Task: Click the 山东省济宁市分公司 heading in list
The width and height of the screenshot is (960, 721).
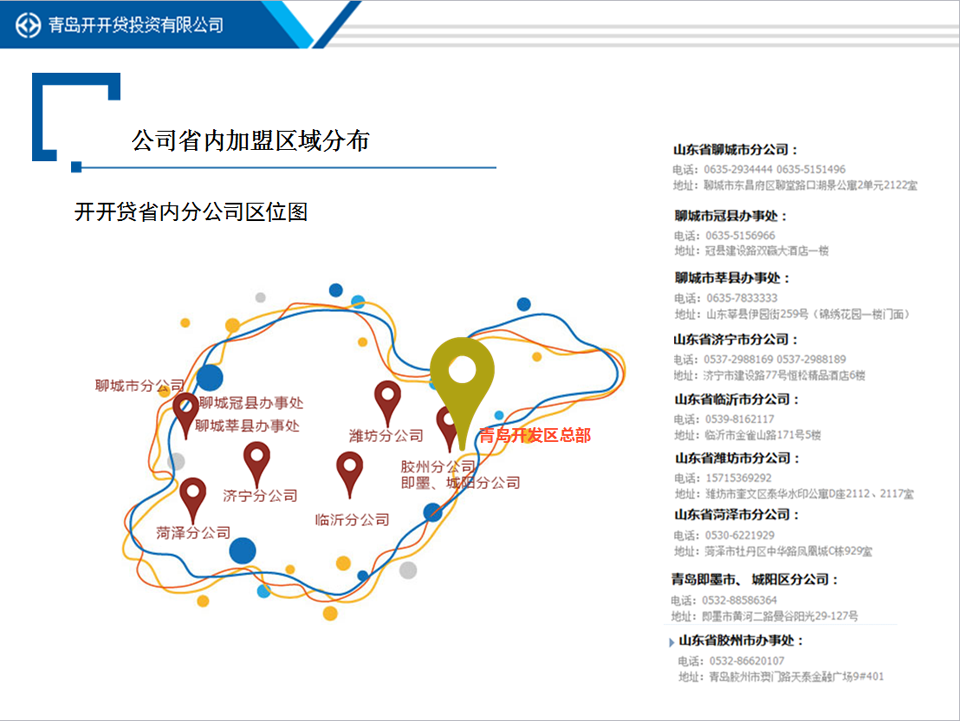Action: click(x=736, y=340)
